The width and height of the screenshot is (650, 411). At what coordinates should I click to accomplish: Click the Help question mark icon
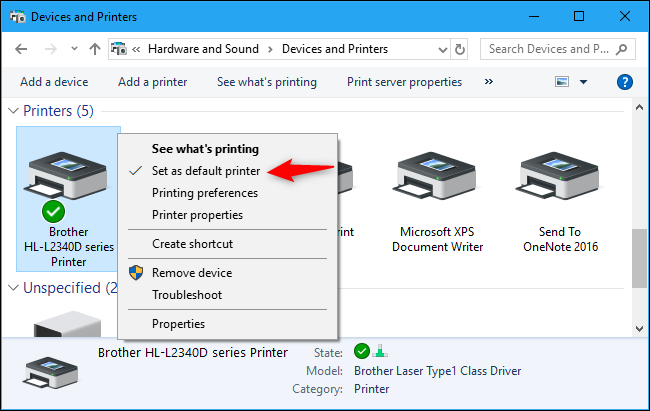click(625, 82)
